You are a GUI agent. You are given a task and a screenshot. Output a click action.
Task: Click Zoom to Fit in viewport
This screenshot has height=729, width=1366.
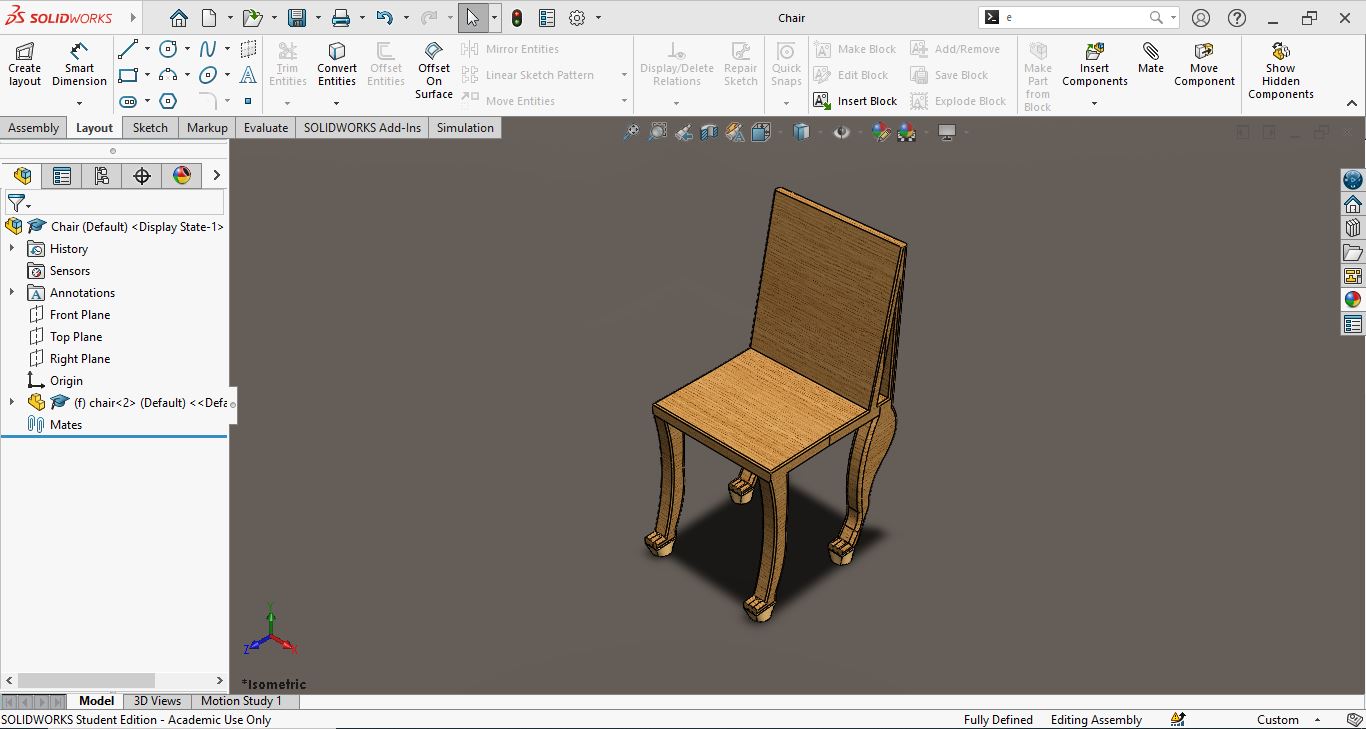click(631, 132)
